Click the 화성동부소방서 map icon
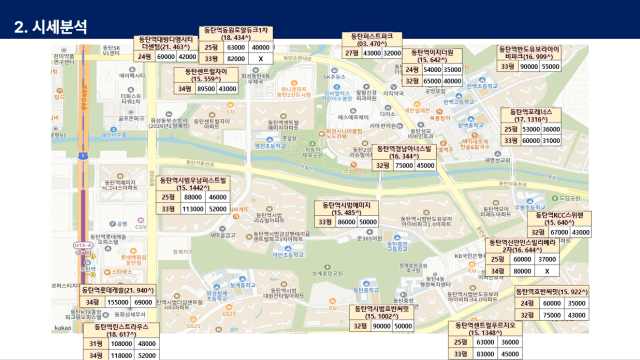640x360 pixels. point(169,115)
